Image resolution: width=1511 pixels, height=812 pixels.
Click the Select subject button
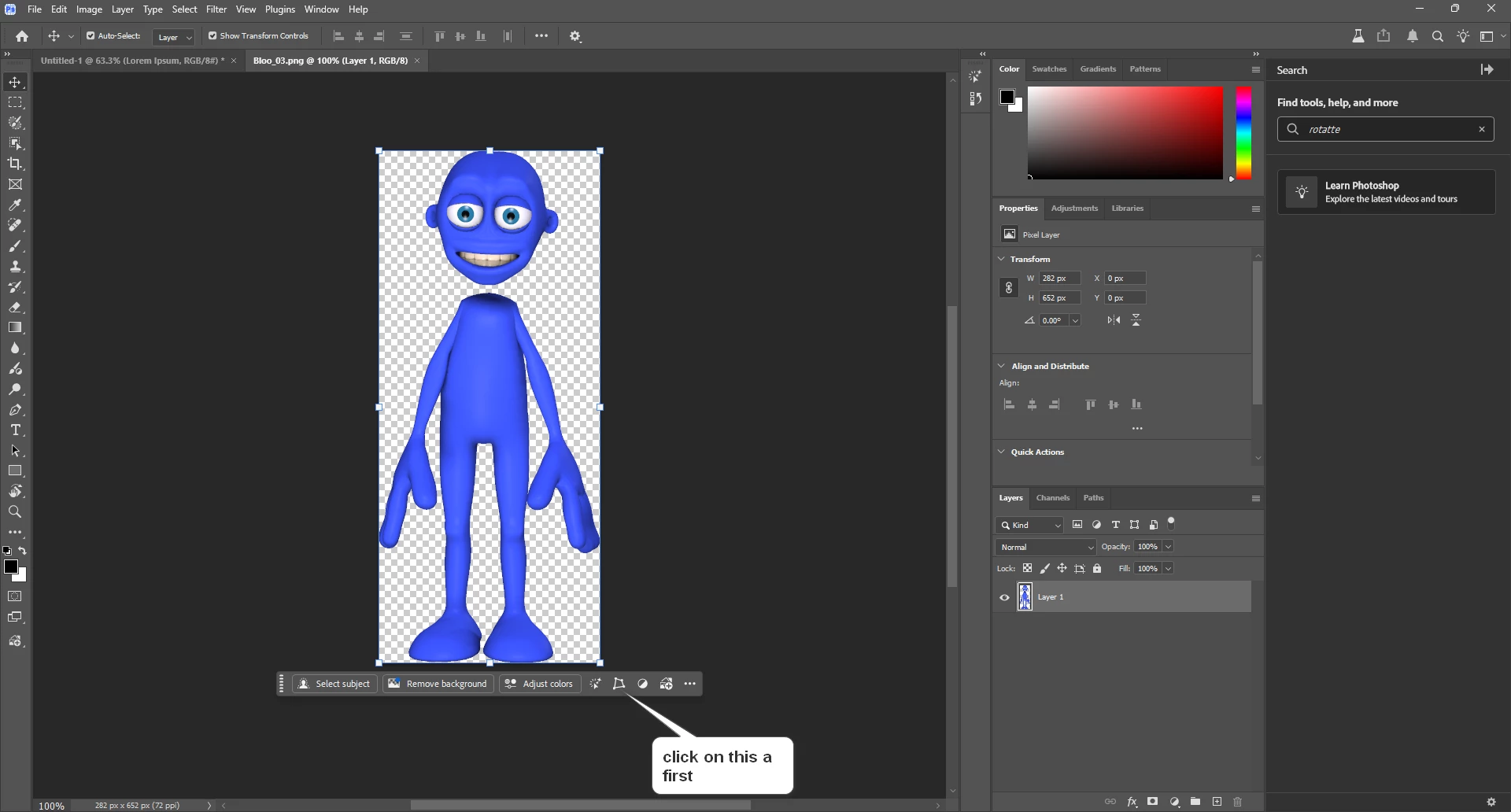(334, 684)
